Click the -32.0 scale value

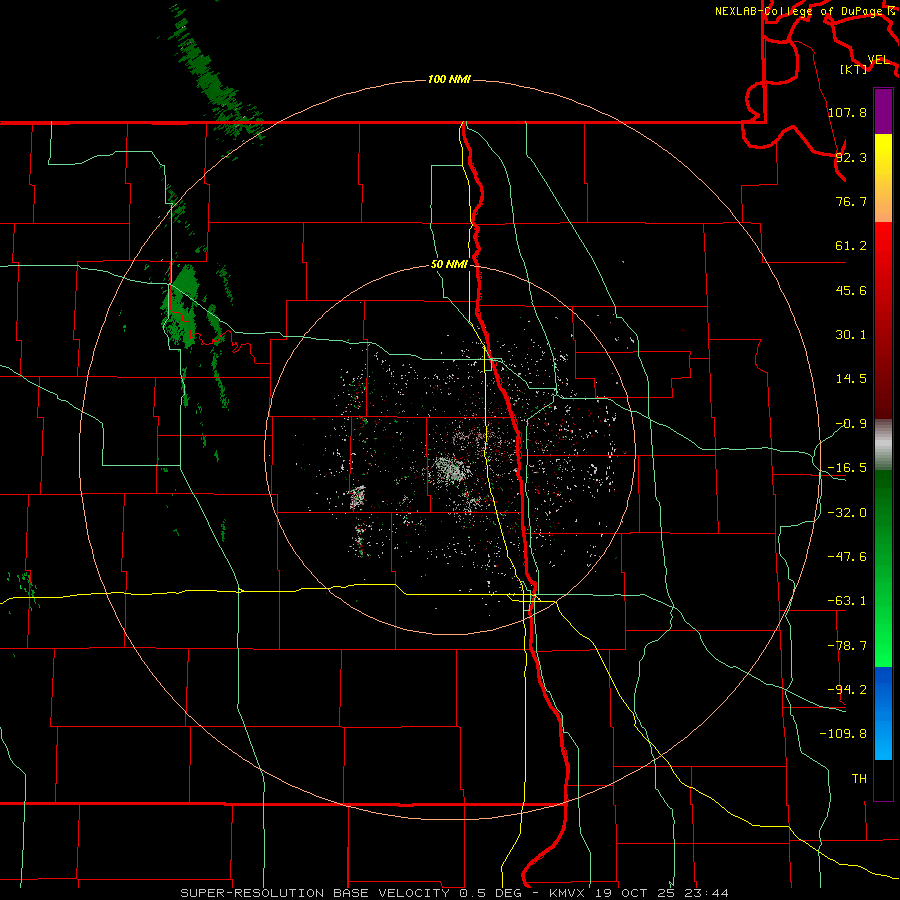coord(847,513)
